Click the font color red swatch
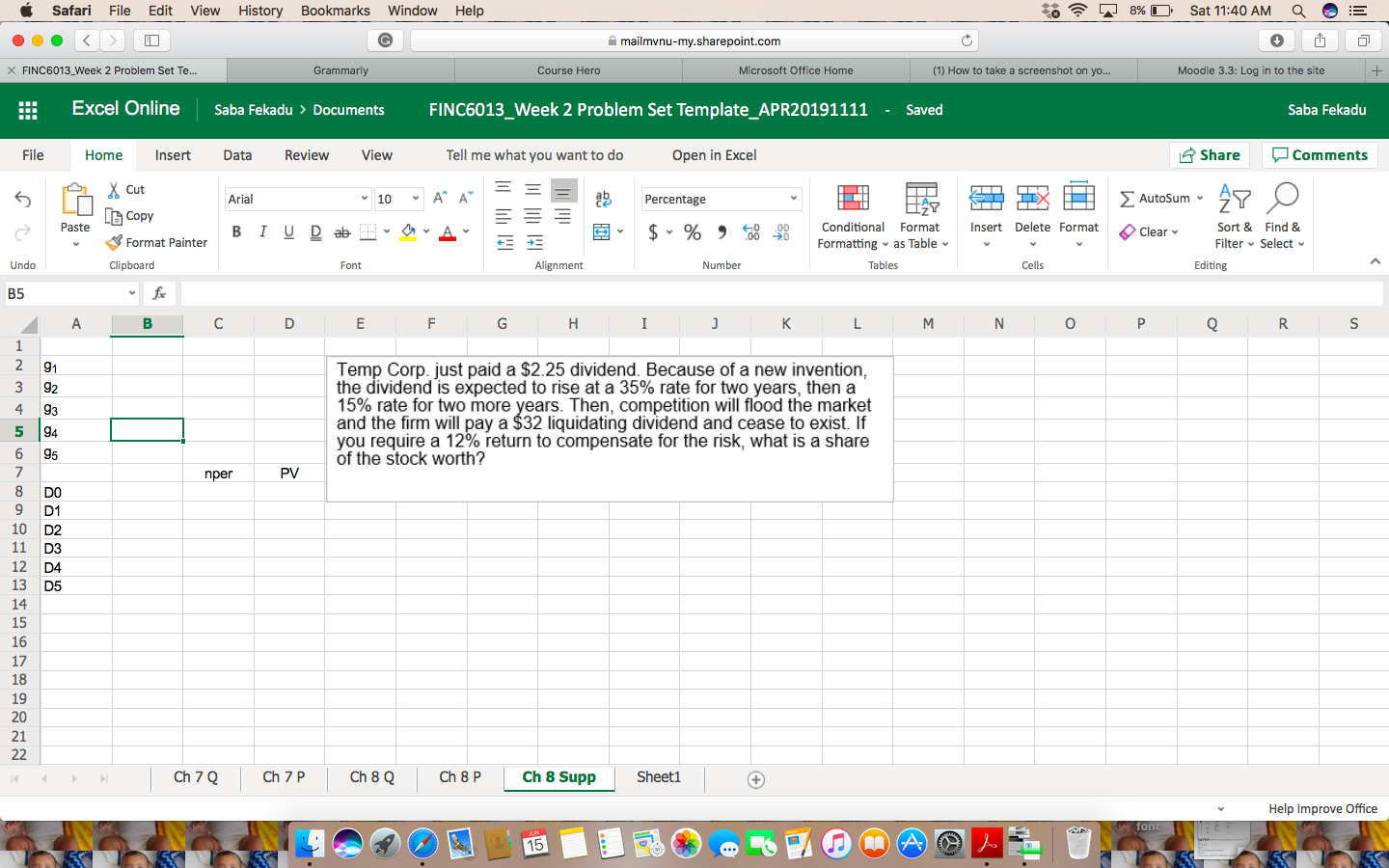The height and width of the screenshot is (868, 1389). 447,235
